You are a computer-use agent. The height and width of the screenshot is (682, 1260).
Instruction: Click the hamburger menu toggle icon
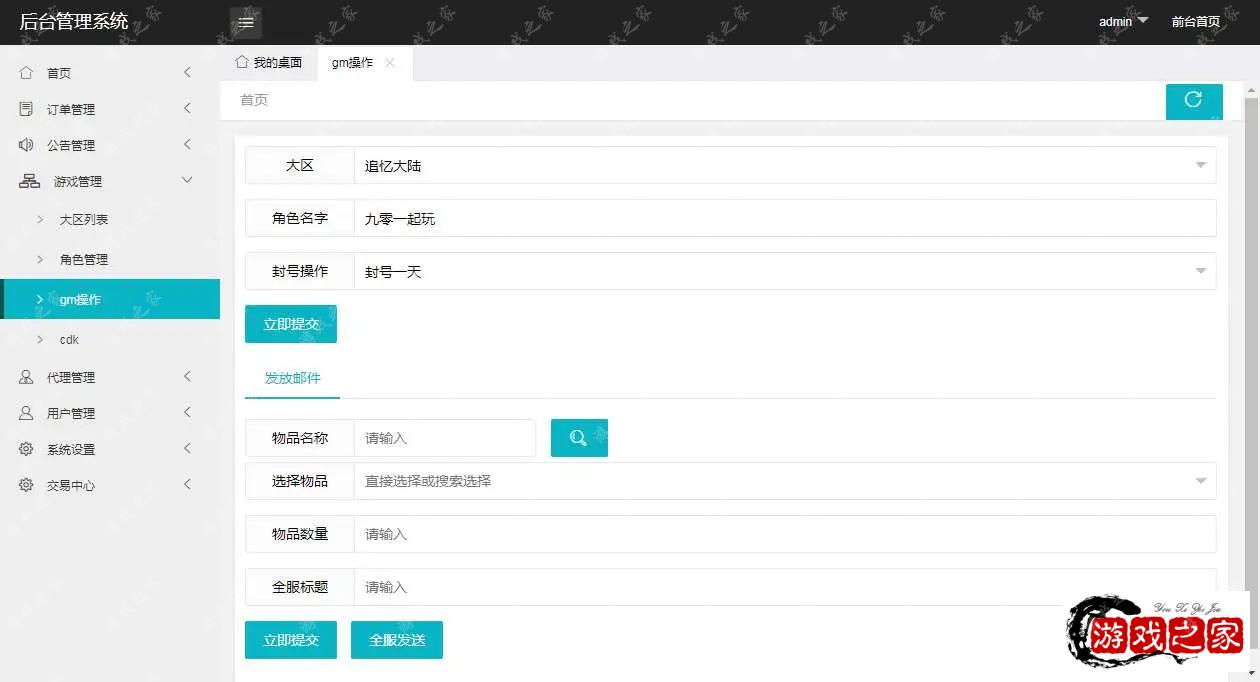click(x=246, y=22)
